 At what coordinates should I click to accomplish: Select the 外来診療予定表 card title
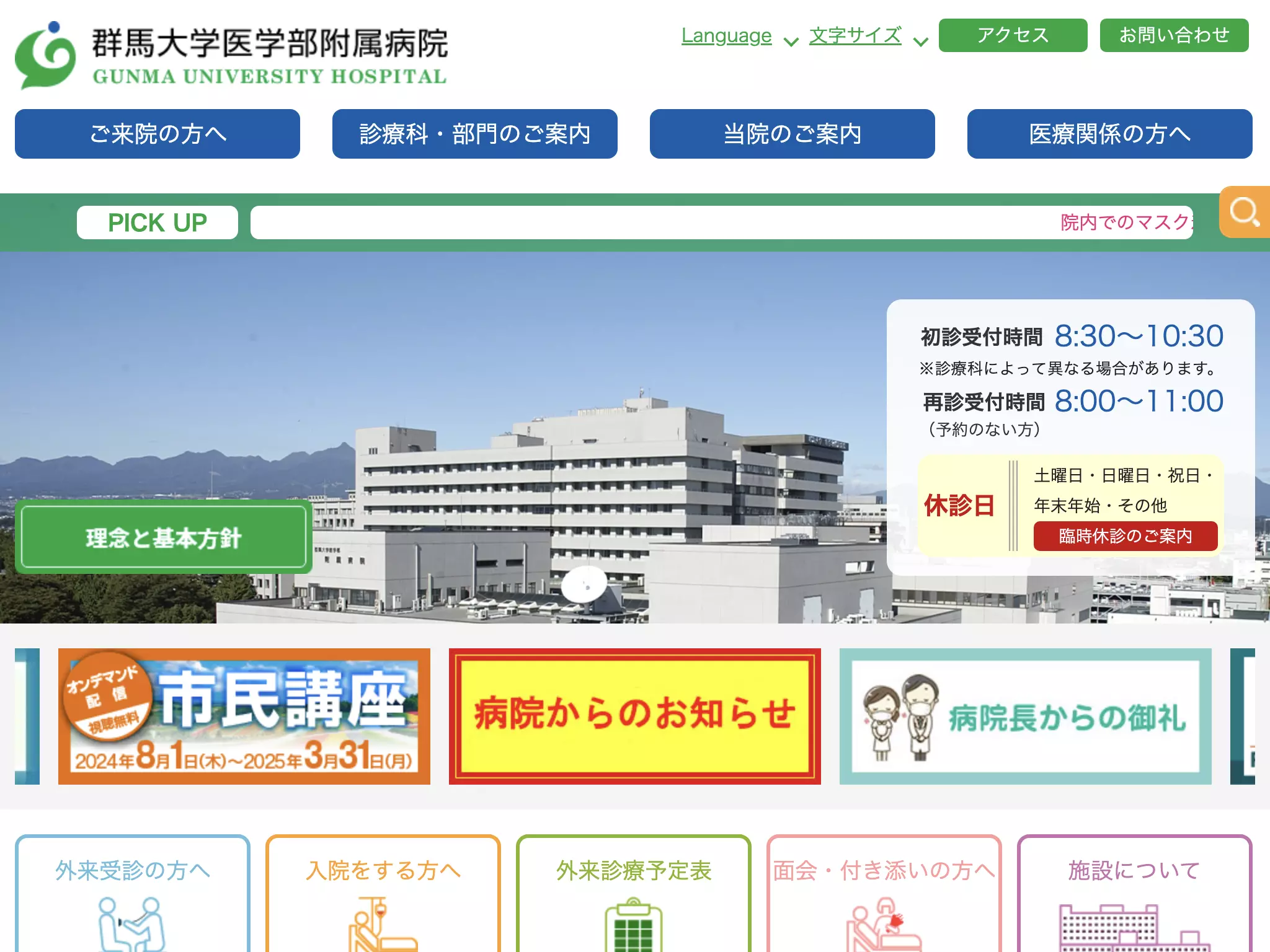634,871
